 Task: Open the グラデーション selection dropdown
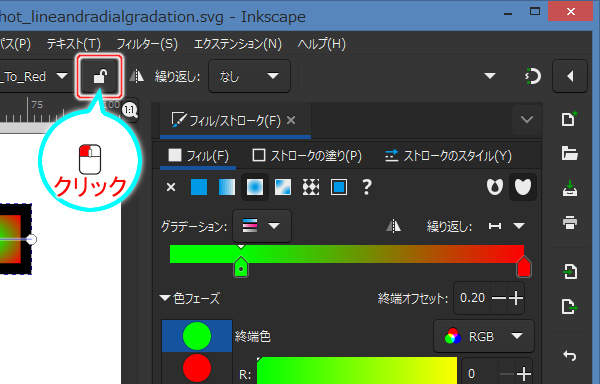tap(262, 226)
